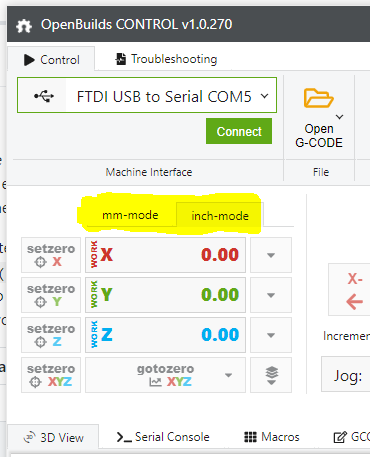Click the green Connect button

click(x=239, y=131)
